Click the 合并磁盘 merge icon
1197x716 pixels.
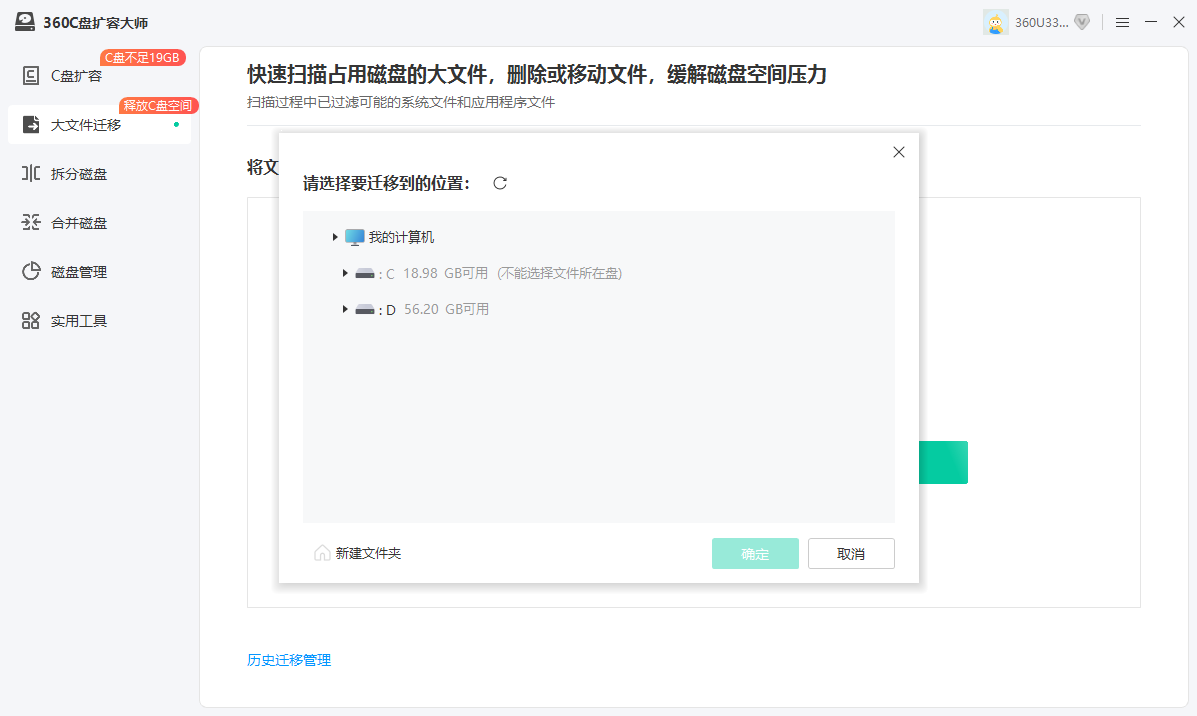(x=31, y=222)
